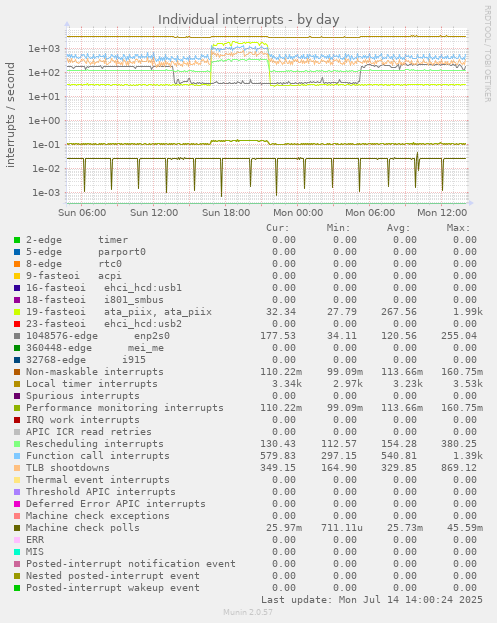
Task: Select the Rescheduling interrupts legend label
Action: 95,444
